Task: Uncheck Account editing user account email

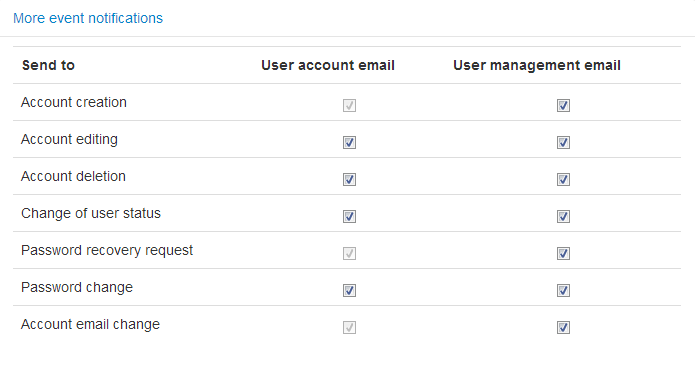Action: [x=349, y=142]
